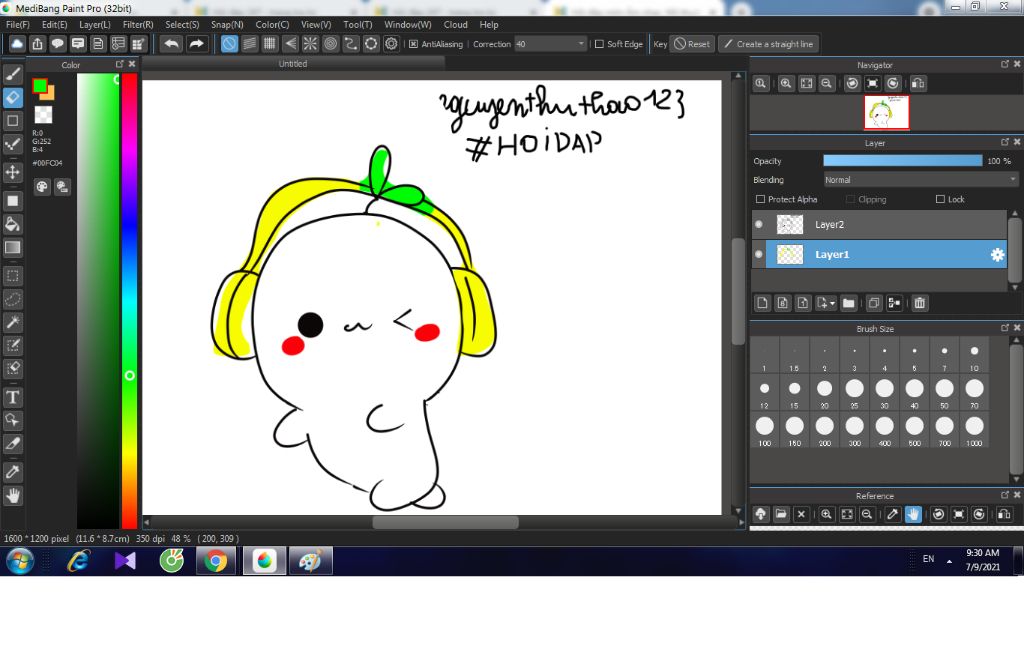Undock the Brush Size panel

point(1005,328)
